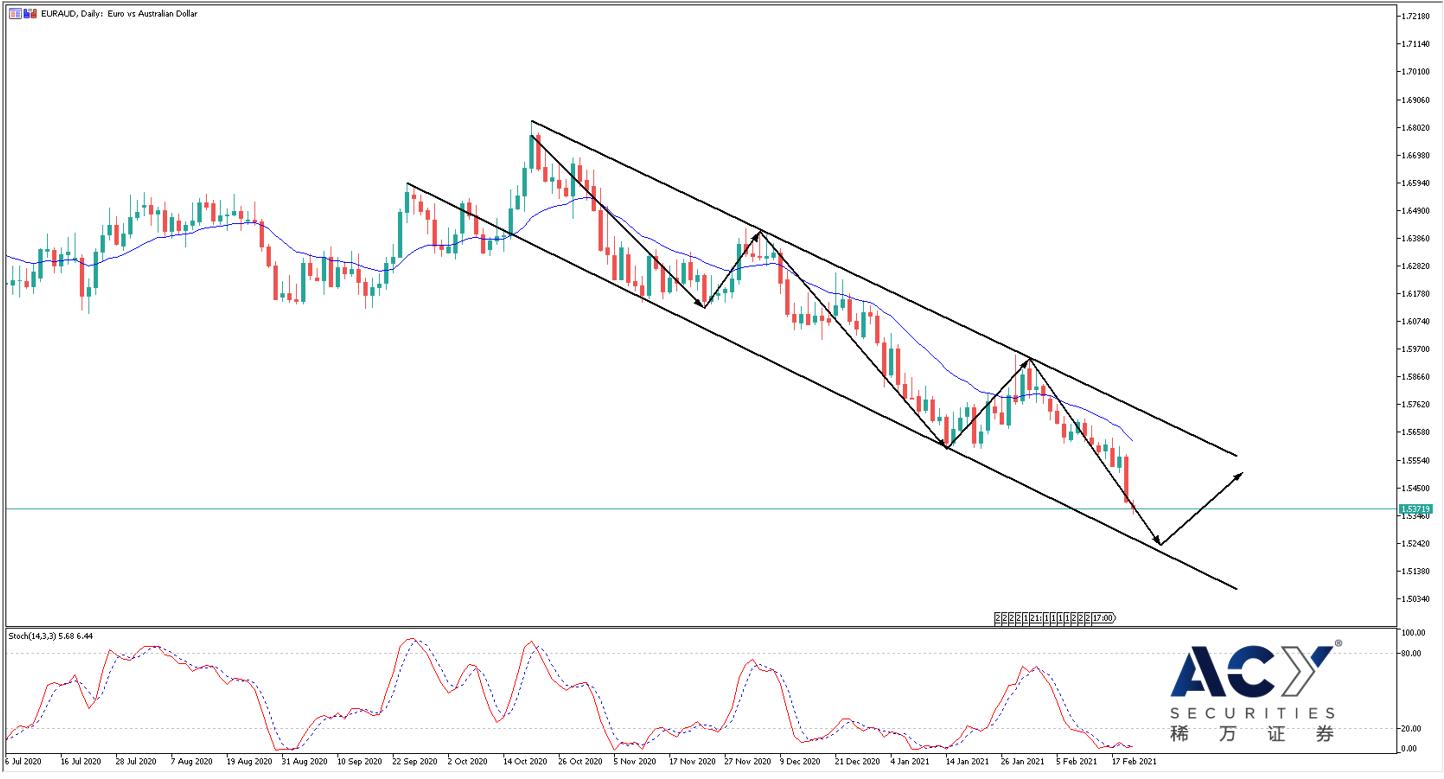
Task: Click the 0.00 stochastic scale label
Action: point(1410,749)
